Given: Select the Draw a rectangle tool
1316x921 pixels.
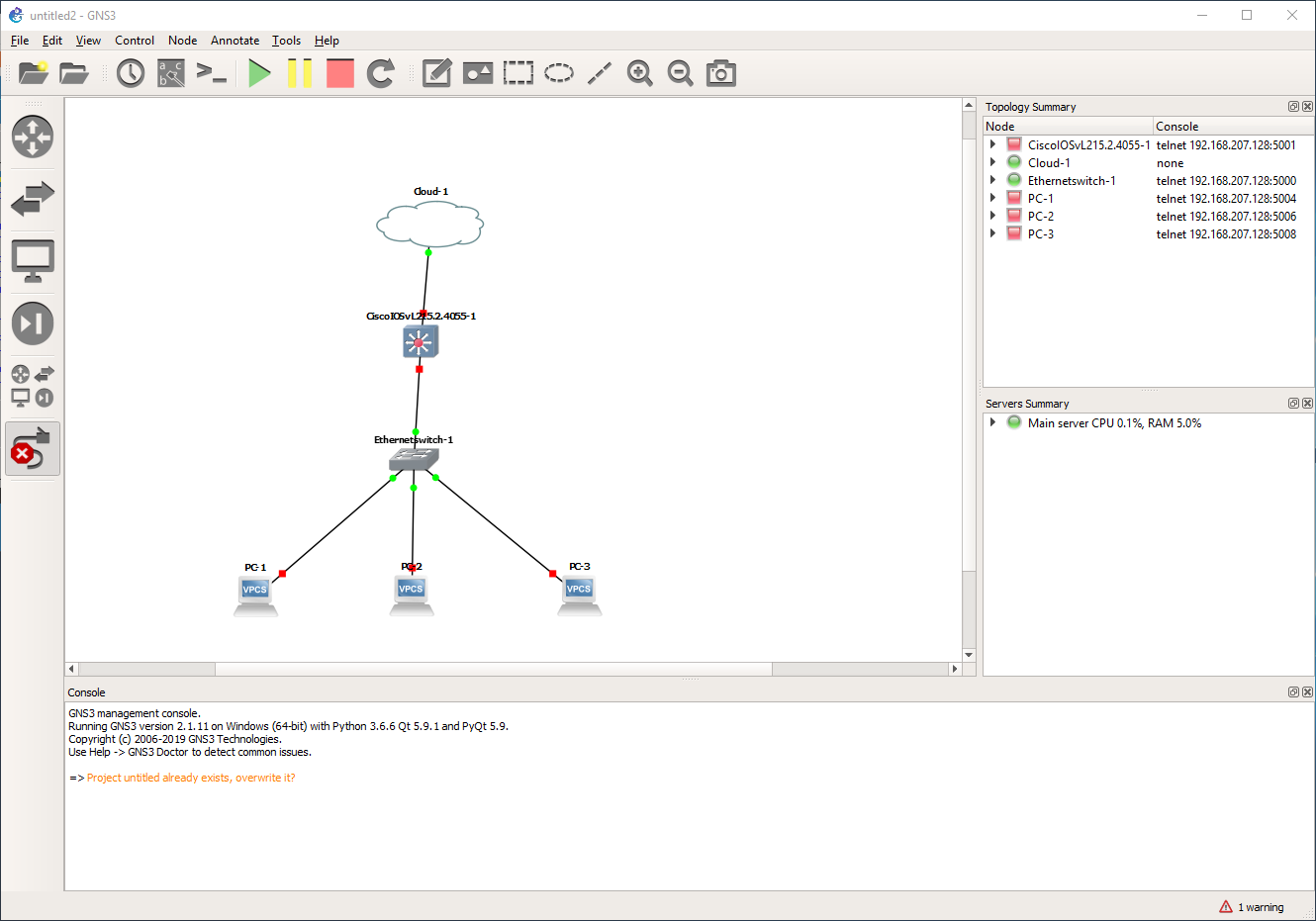Looking at the screenshot, I should [x=518, y=73].
